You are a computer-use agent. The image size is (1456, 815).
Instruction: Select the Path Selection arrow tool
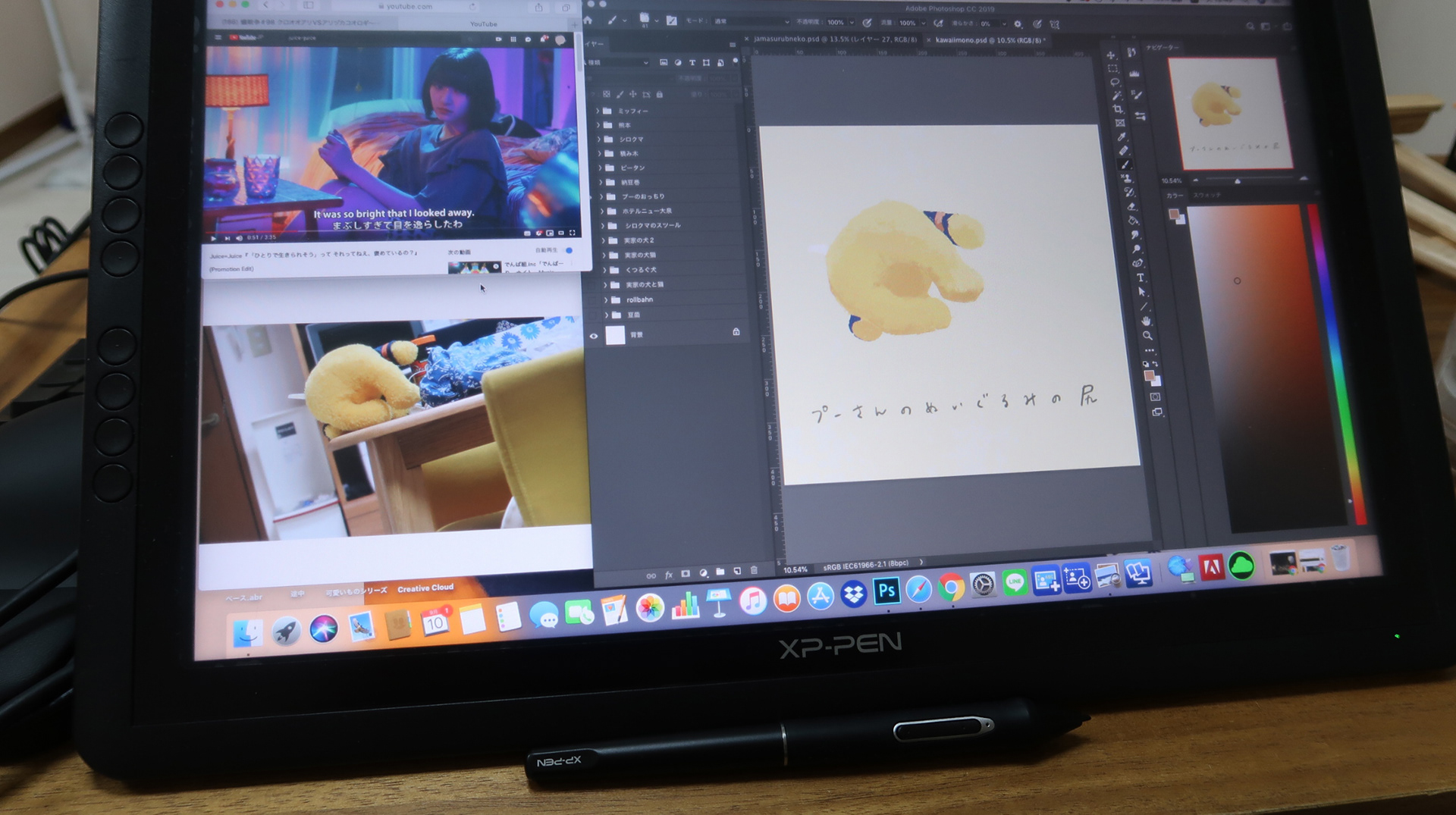tap(1141, 292)
